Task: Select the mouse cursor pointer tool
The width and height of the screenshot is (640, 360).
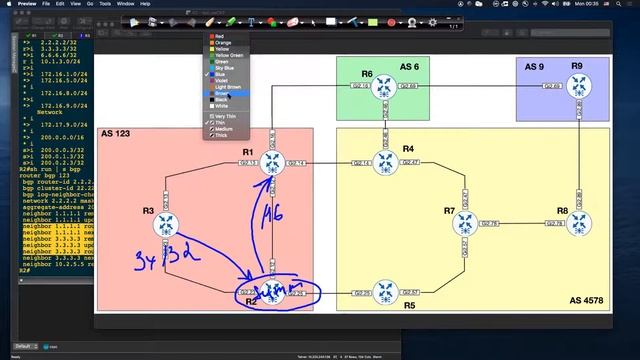Action: pyautogui.click(x=313, y=22)
